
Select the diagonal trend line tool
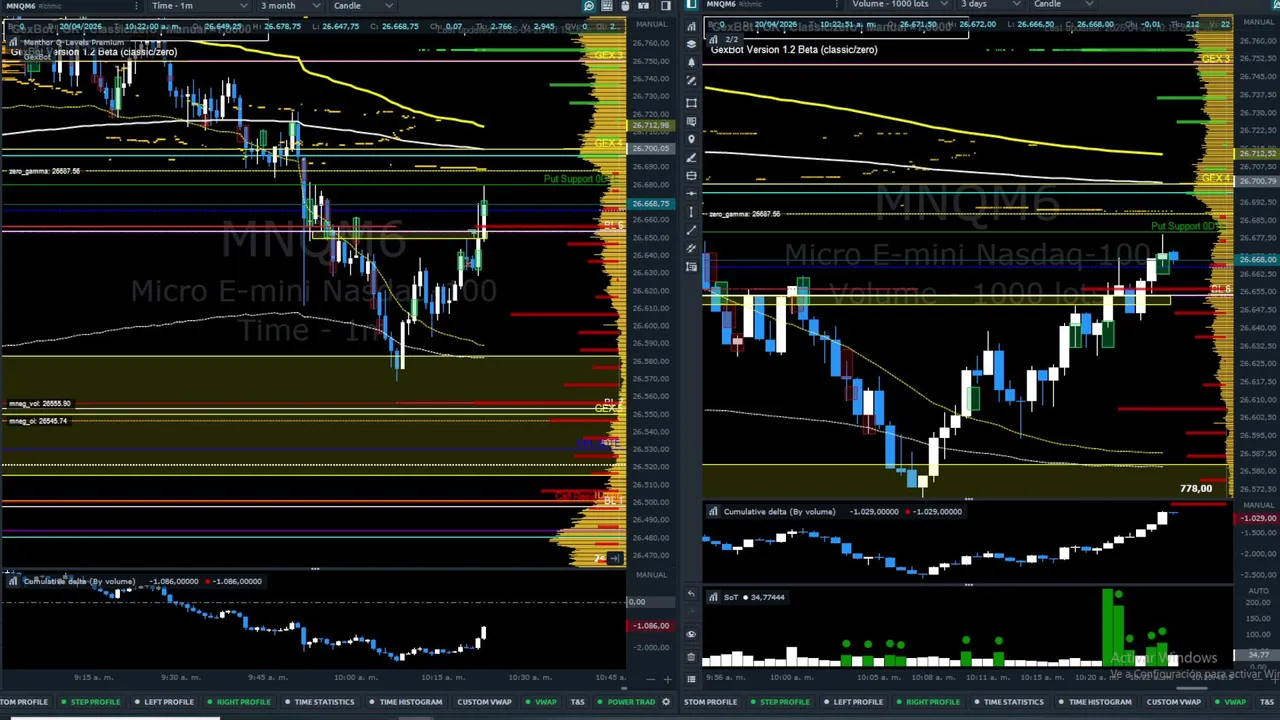pos(691,231)
